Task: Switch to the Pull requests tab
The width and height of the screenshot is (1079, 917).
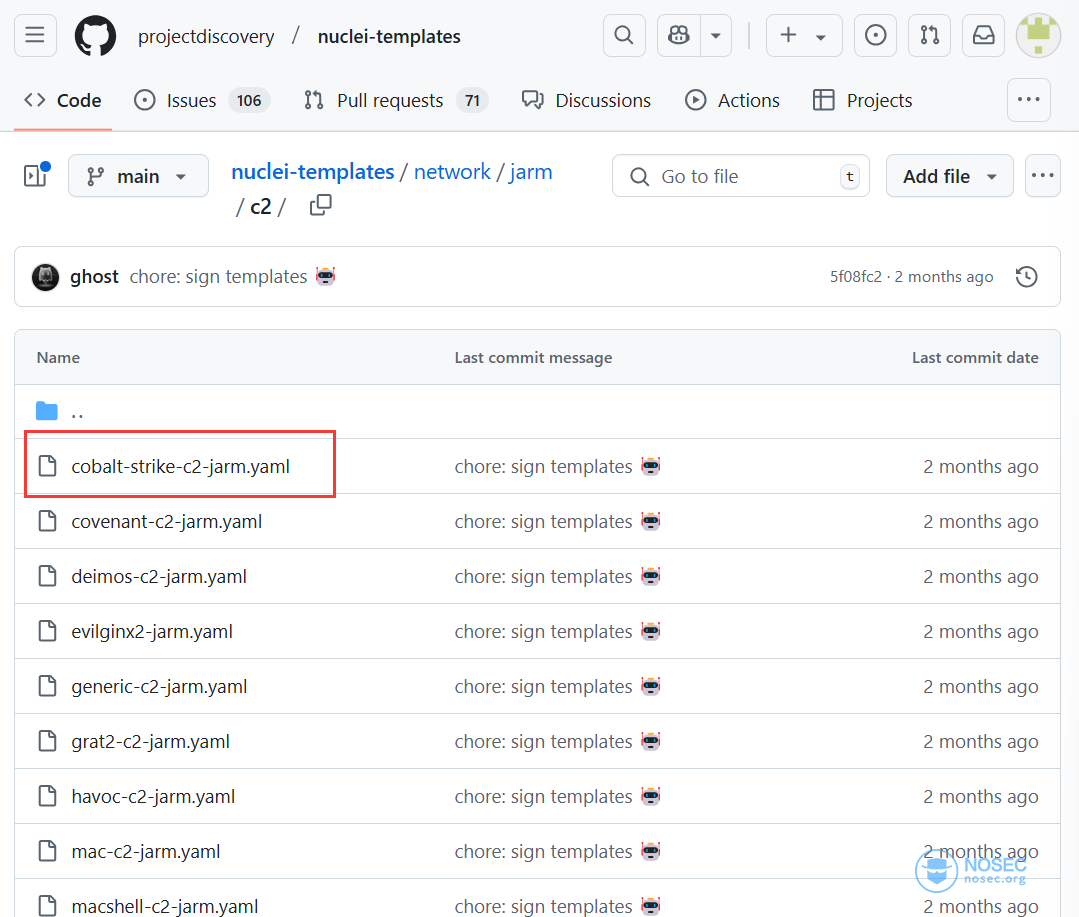Action: pyautogui.click(x=396, y=100)
